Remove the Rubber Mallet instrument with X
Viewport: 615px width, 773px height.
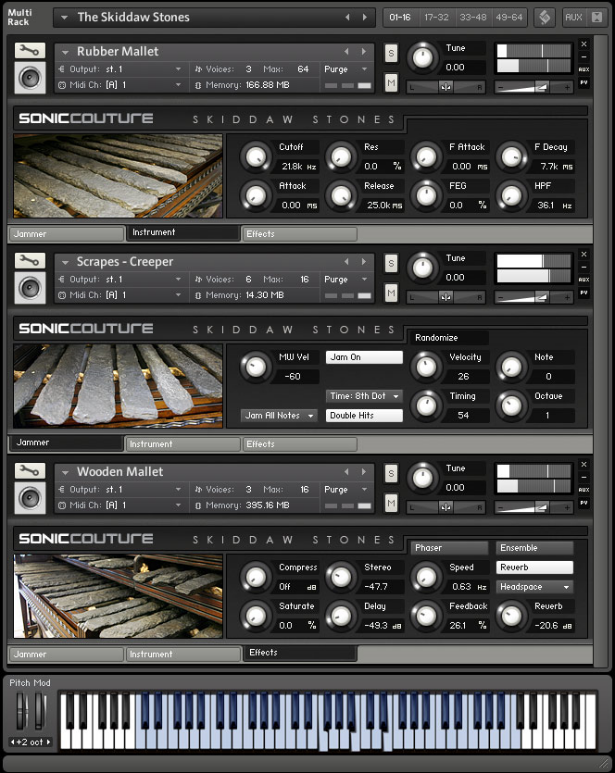point(584,44)
